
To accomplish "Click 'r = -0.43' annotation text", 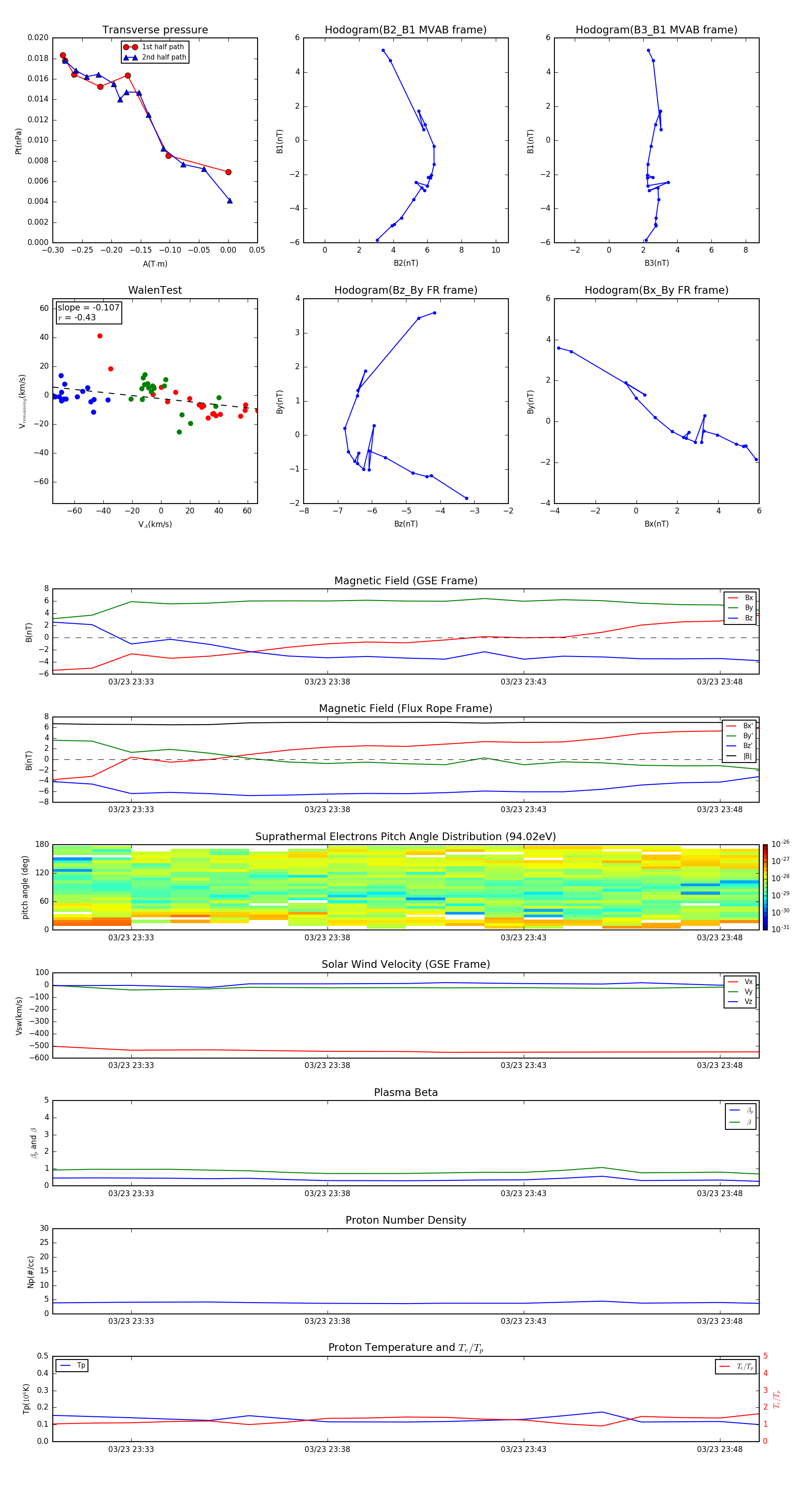I will pos(77,317).
